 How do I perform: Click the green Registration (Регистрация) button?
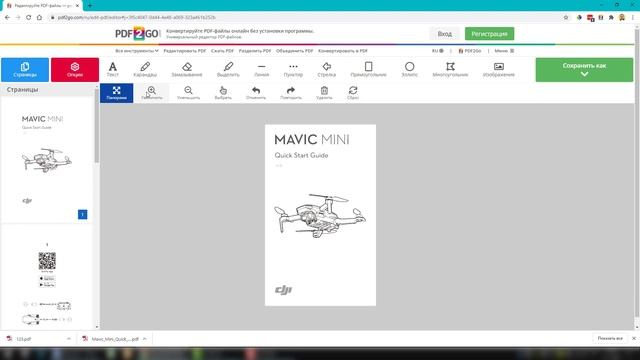(x=489, y=34)
